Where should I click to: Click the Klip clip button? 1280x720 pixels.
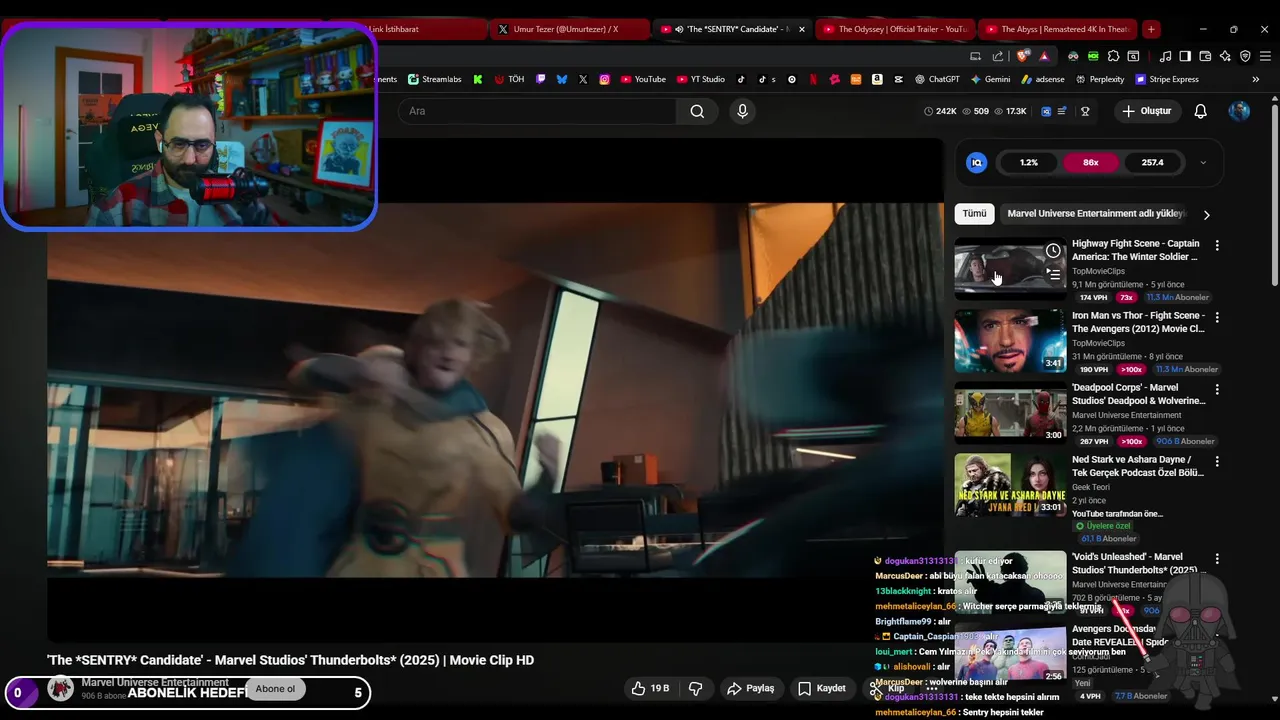887,688
